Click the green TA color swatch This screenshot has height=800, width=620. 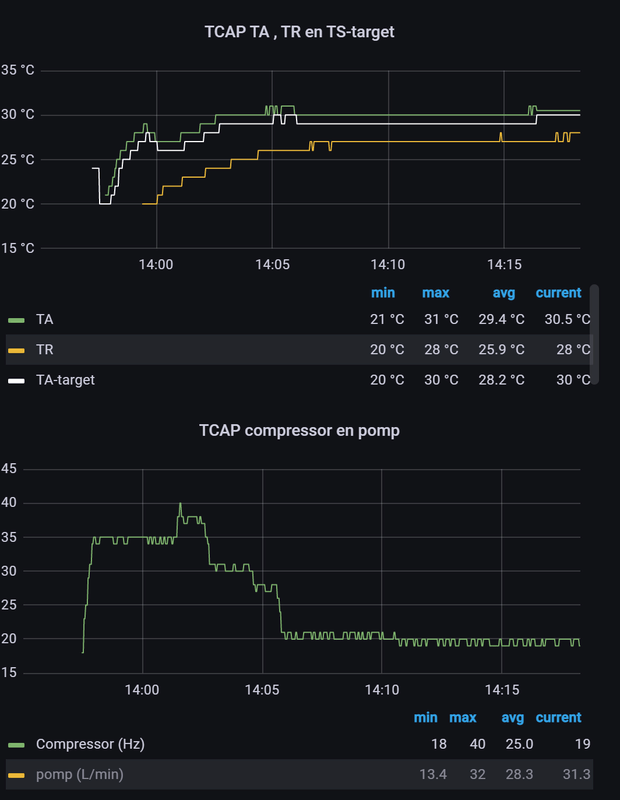(x=16, y=320)
